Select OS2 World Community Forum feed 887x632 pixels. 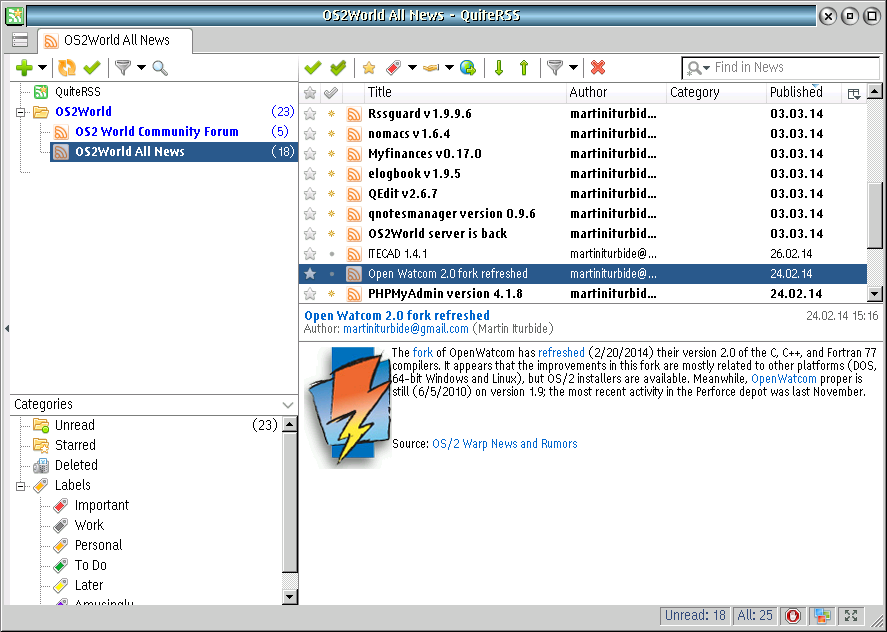pyautogui.click(x=156, y=132)
